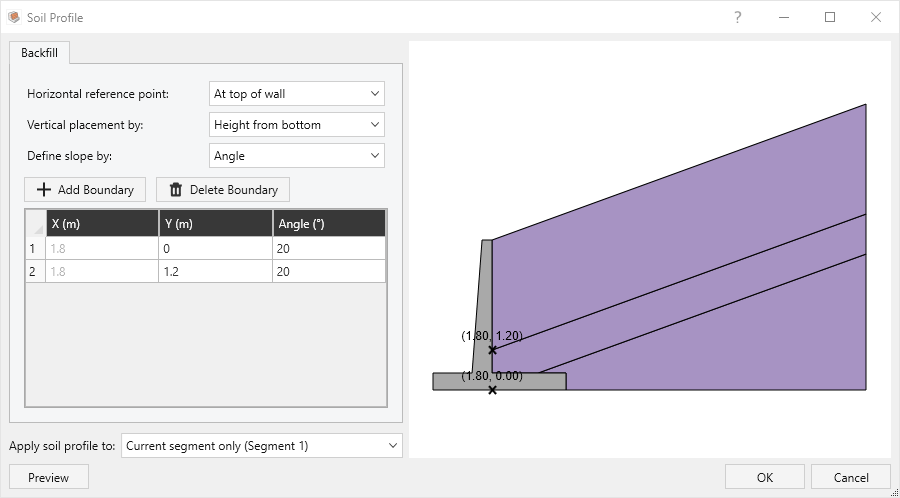Select the Backfill tab
This screenshot has height=498, width=900.
(40, 53)
